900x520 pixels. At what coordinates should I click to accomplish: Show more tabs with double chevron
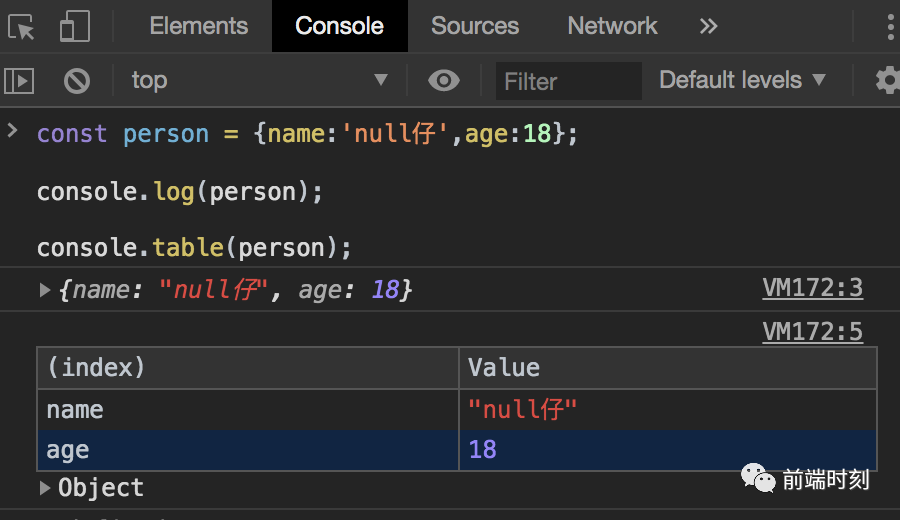point(708,26)
